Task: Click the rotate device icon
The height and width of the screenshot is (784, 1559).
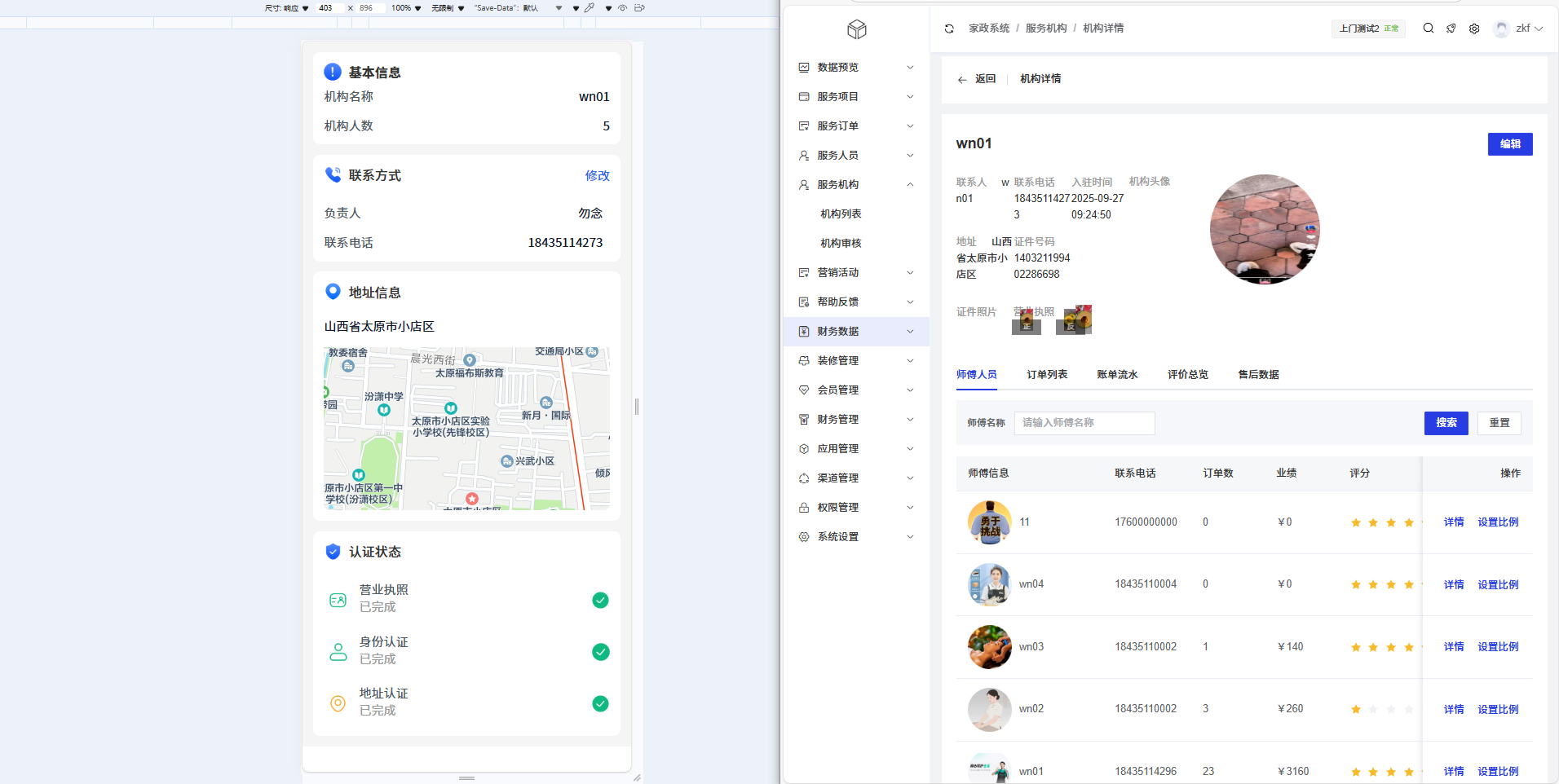Action: coord(639,8)
